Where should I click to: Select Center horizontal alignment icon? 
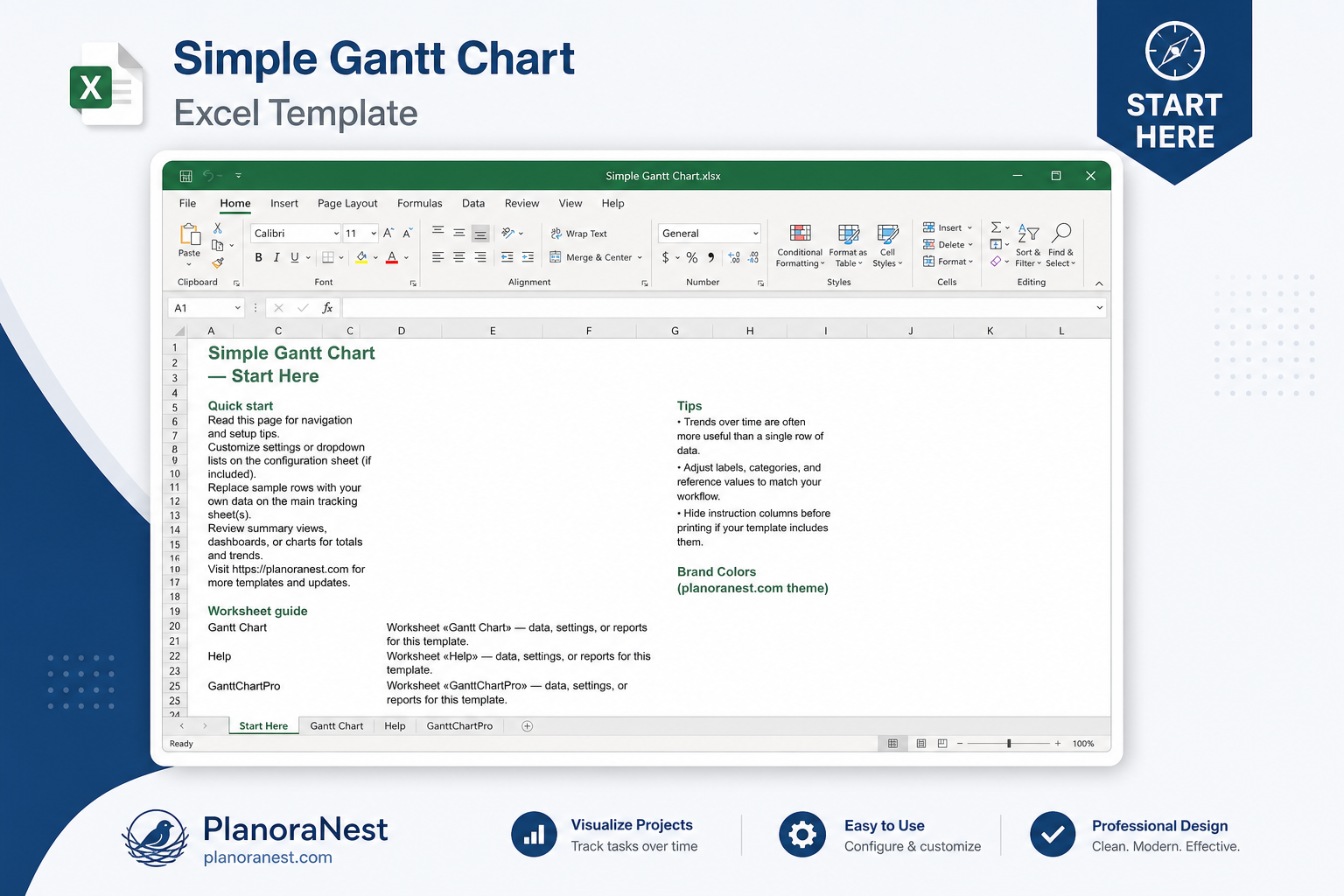[x=458, y=257]
